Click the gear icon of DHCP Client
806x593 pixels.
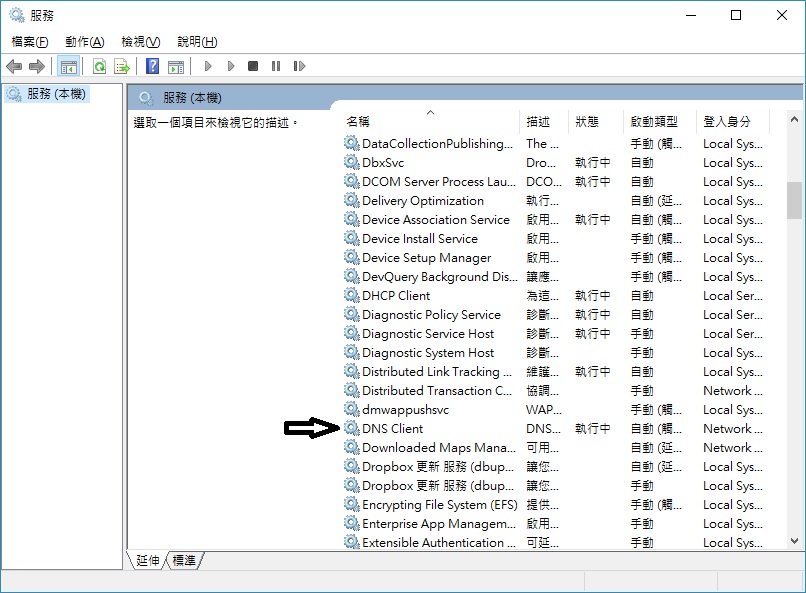coord(352,295)
